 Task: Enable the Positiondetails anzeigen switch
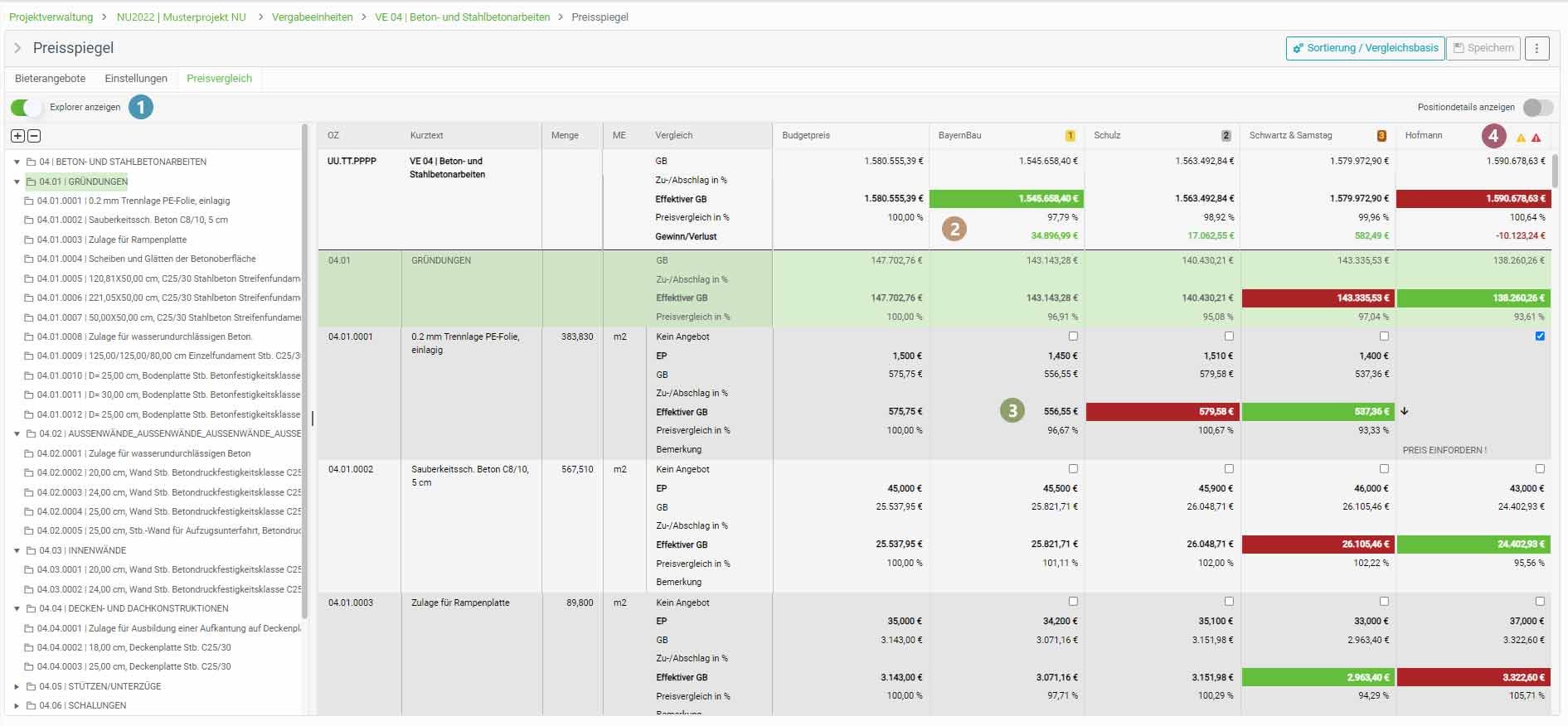click(x=1537, y=108)
